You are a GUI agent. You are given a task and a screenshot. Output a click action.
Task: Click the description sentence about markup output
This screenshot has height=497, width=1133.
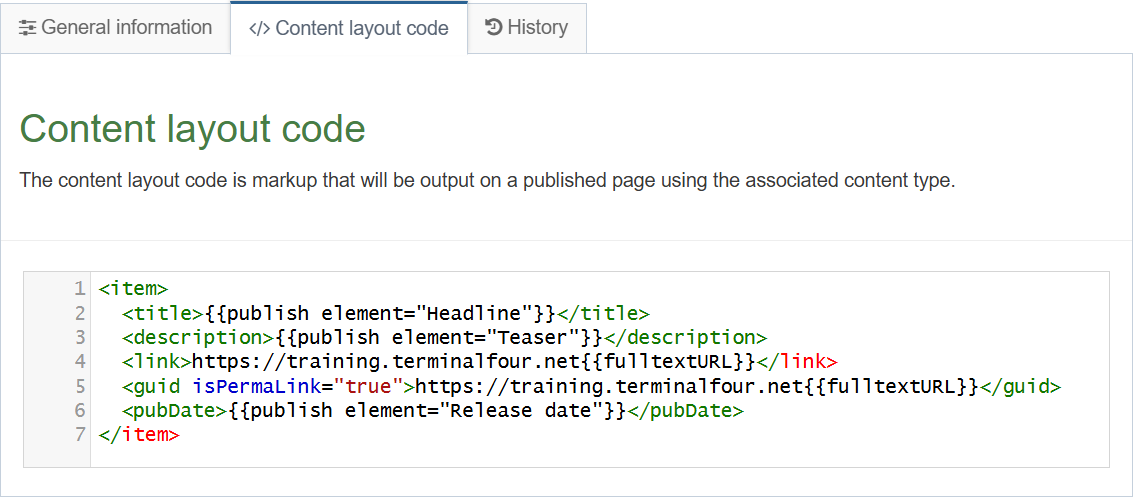[x=488, y=180]
